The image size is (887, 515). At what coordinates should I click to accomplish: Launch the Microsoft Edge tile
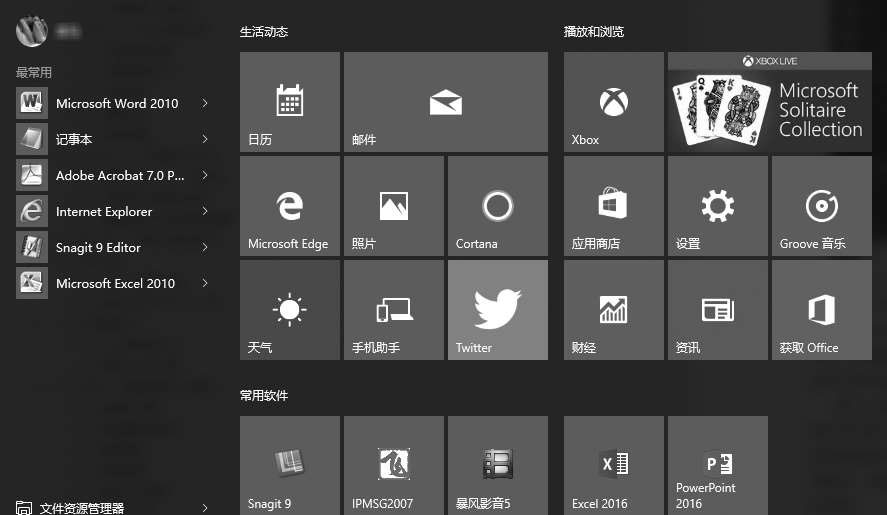pyautogui.click(x=289, y=206)
